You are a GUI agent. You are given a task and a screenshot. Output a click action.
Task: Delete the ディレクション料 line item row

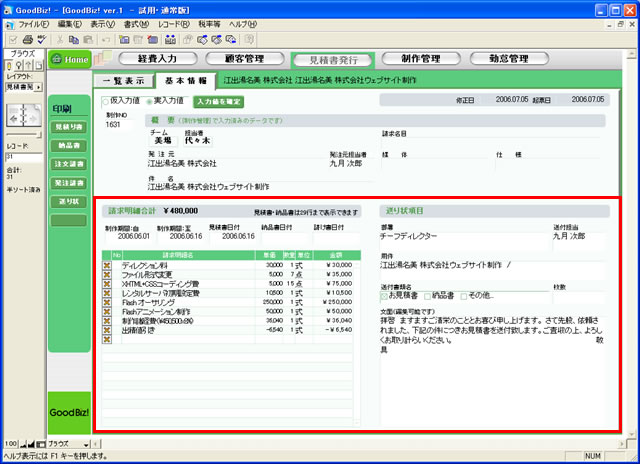[107, 265]
